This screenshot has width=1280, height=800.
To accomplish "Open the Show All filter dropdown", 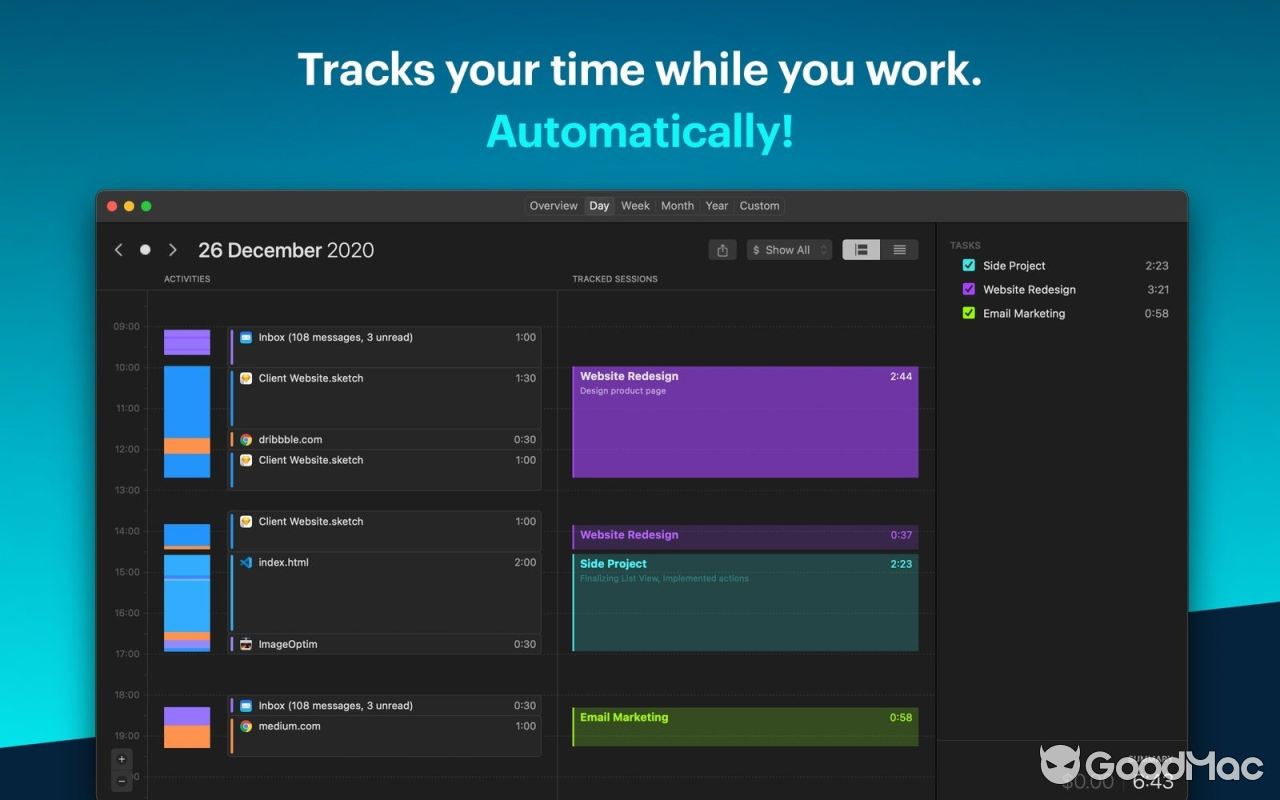I will [x=789, y=249].
